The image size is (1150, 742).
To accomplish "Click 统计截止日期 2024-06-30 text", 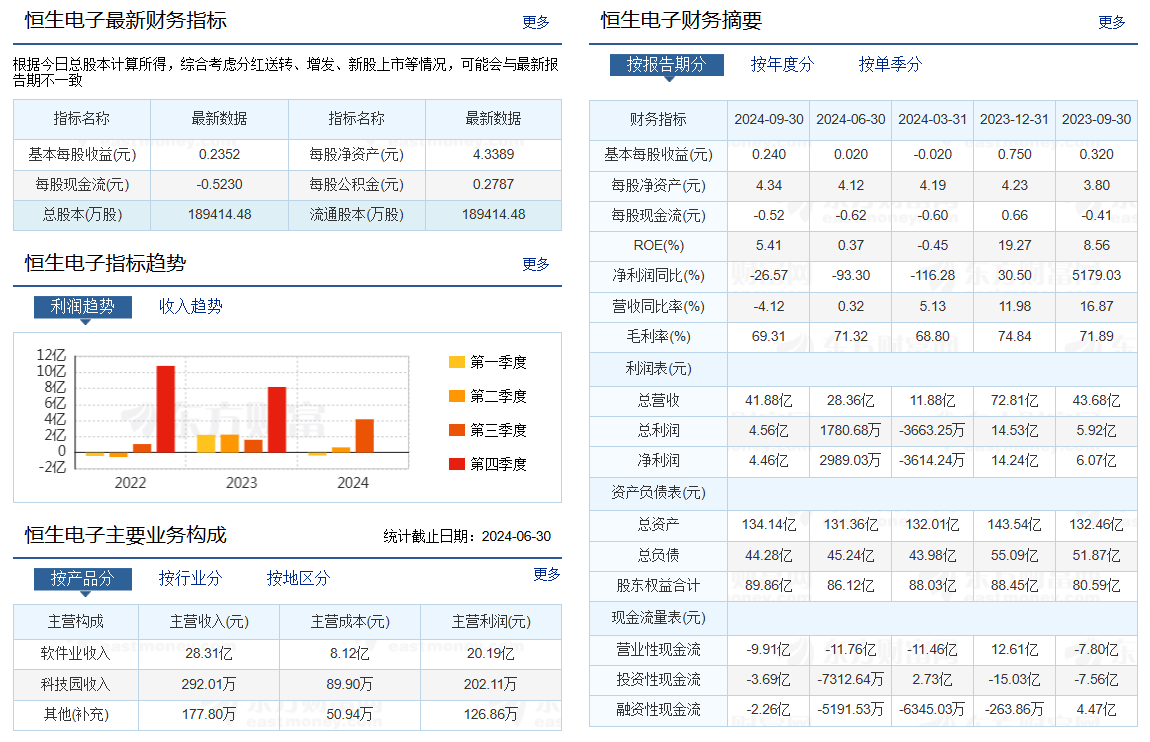I will (x=467, y=537).
